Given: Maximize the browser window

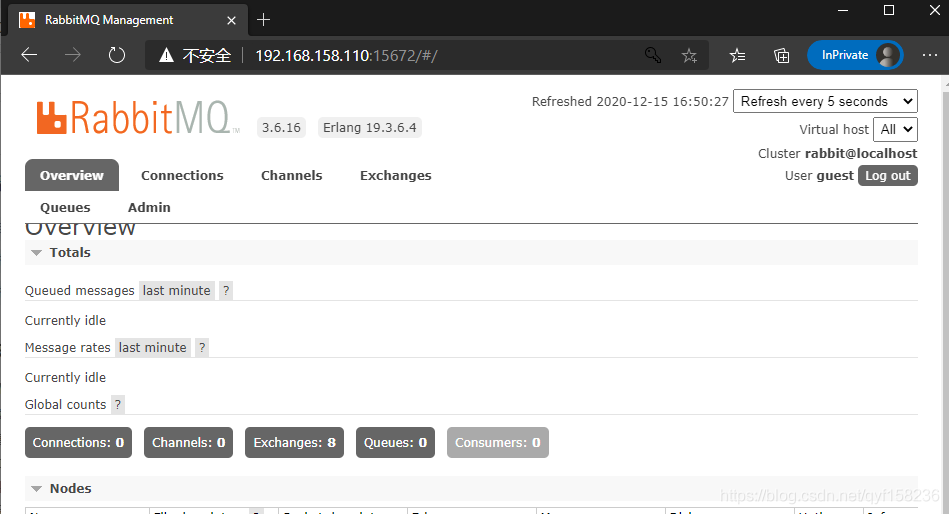Looking at the screenshot, I should pyautogui.click(x=888, y=10).
